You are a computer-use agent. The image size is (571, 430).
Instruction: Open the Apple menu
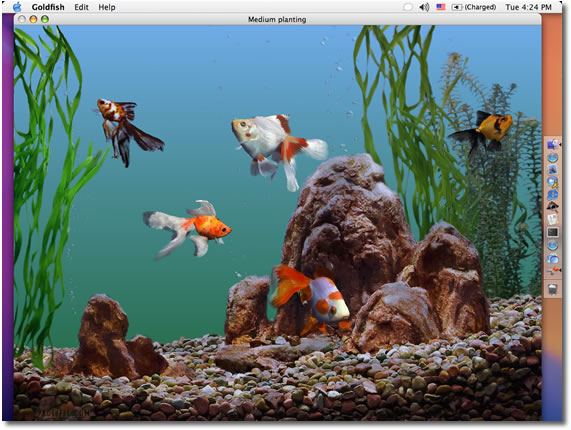(17, 7)
